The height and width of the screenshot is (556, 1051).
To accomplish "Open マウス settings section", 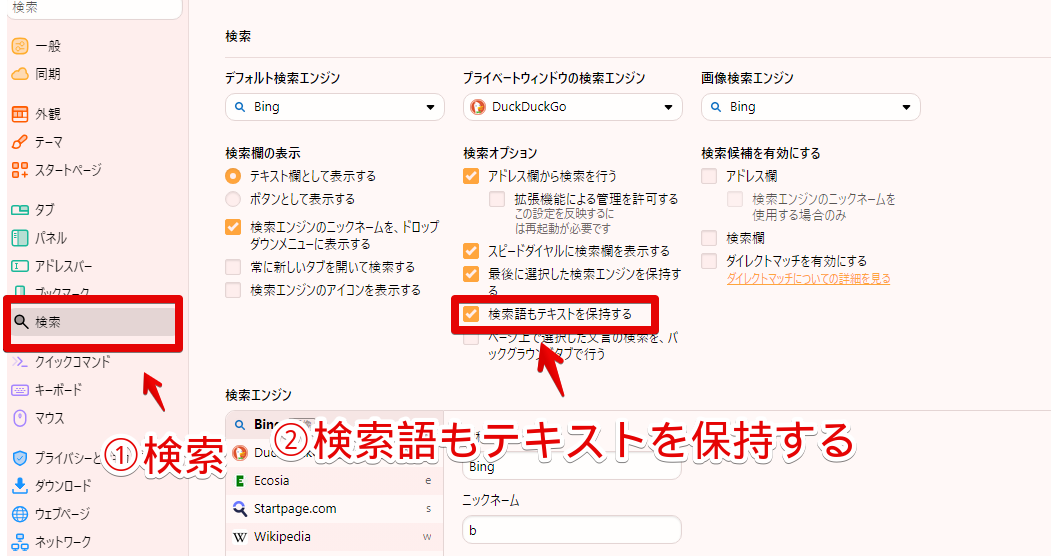I will 50,418.
